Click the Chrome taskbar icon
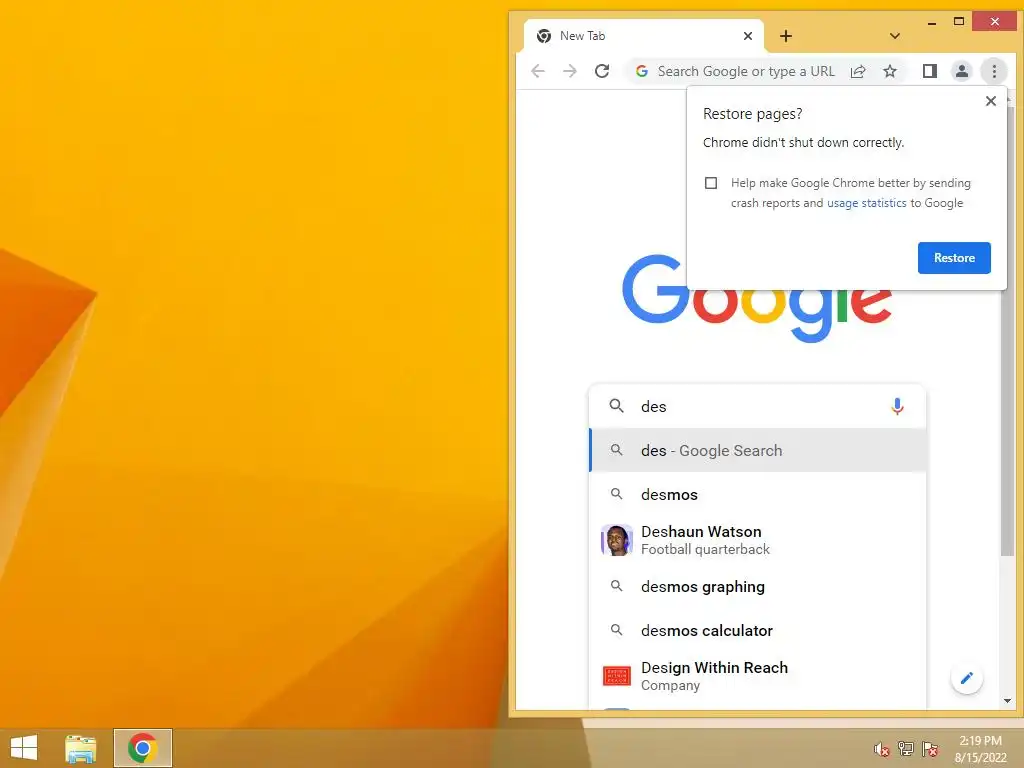 click(143, 748)
